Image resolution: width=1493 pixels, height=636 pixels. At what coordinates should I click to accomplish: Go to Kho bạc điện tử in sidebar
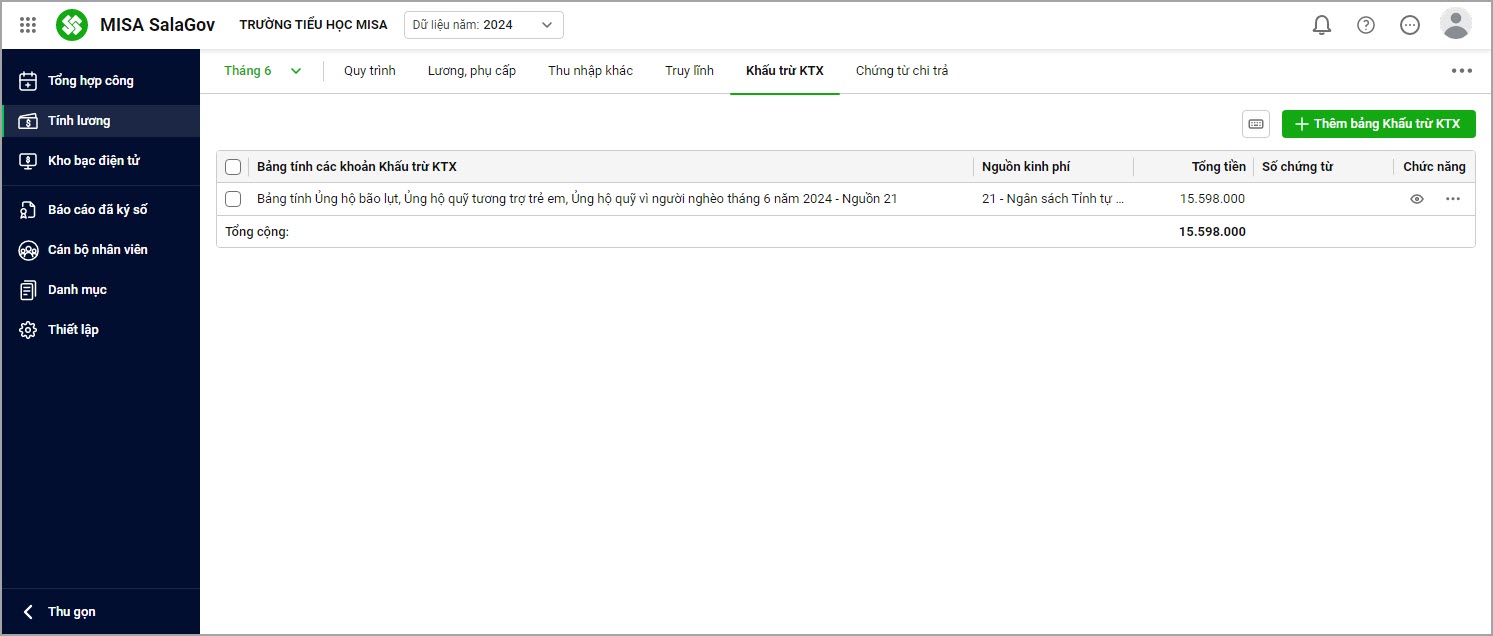(x=93, y=161)
